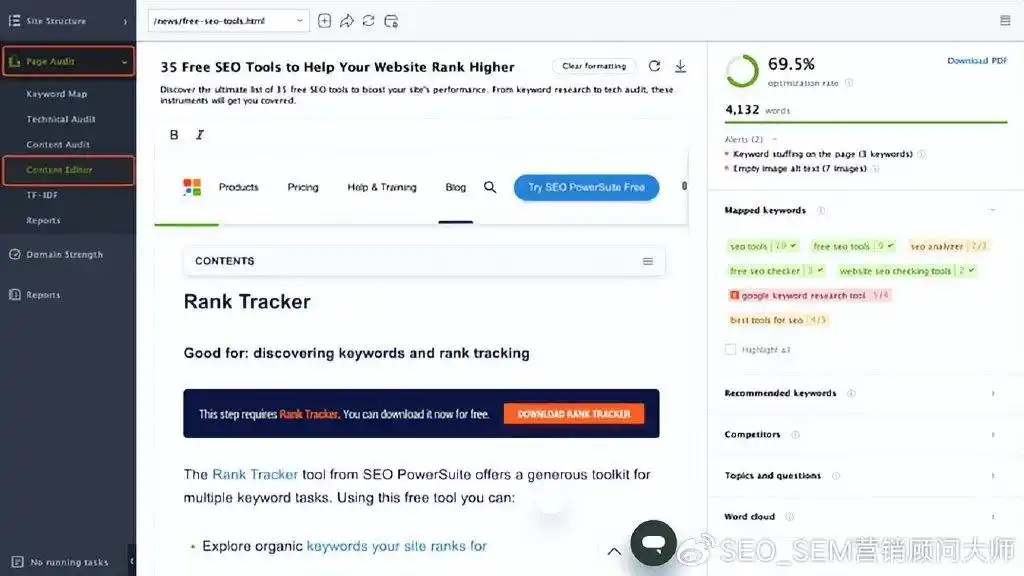The image size is (1024, 576).
Task: Open Help & Training navigation item
Action: (382, 187)
